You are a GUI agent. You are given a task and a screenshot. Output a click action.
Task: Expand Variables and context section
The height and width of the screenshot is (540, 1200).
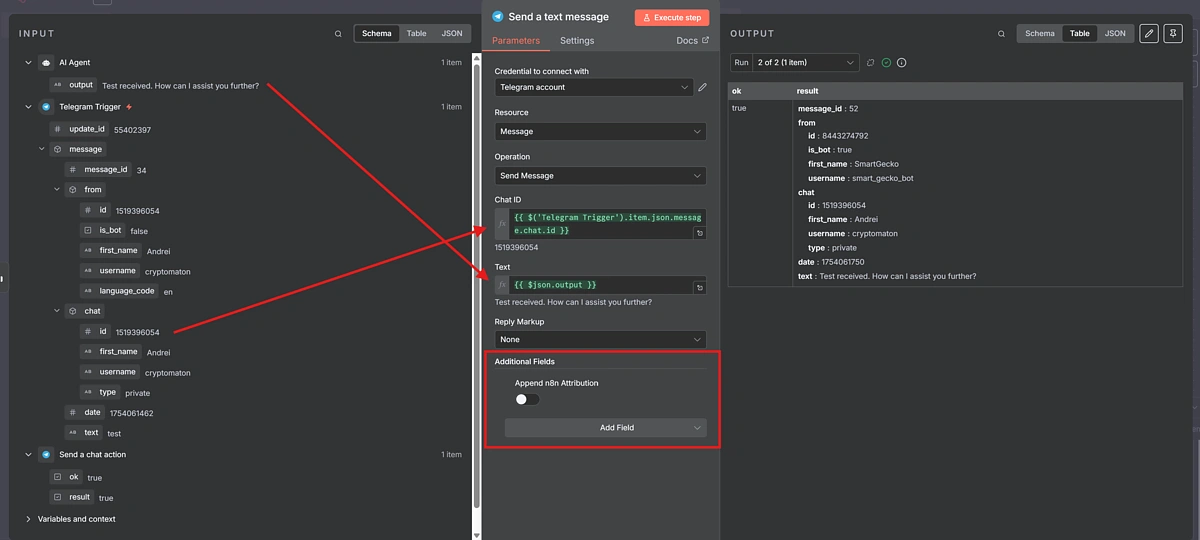pyautogui.click(x=28, y=519)
